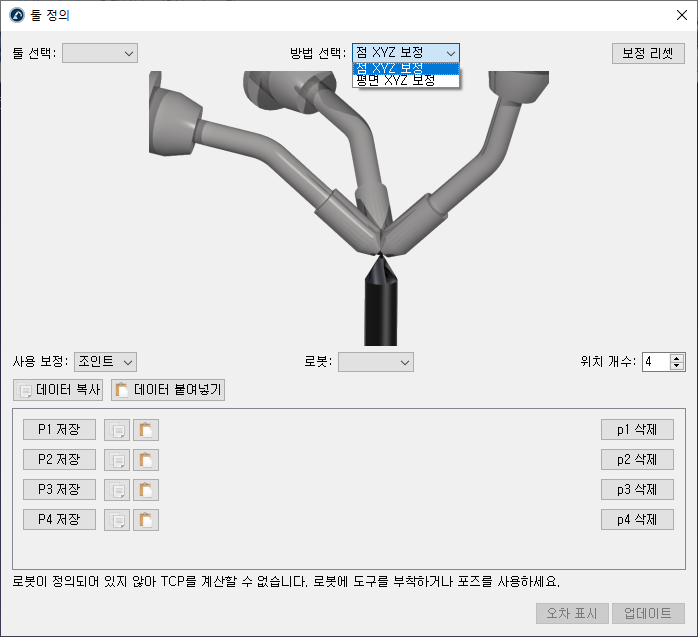
Task: Click paste icon in P4 row
Action: click(146, 520)
